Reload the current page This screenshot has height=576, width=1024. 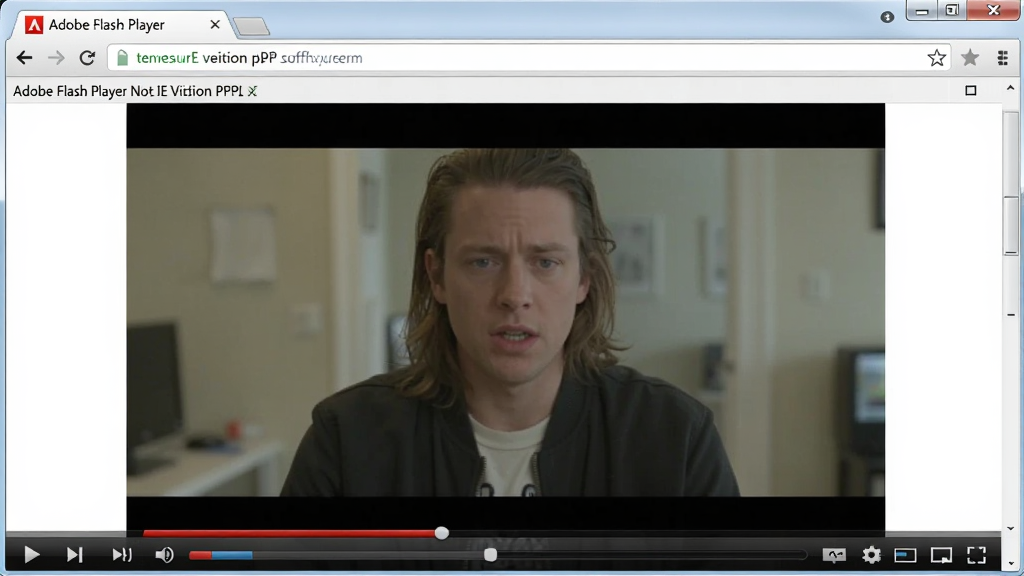[x=88, y=58]
